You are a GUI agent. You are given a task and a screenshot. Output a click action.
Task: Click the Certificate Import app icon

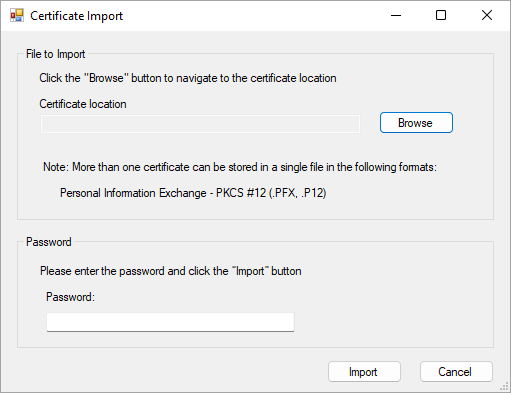[x=17, y=15]
